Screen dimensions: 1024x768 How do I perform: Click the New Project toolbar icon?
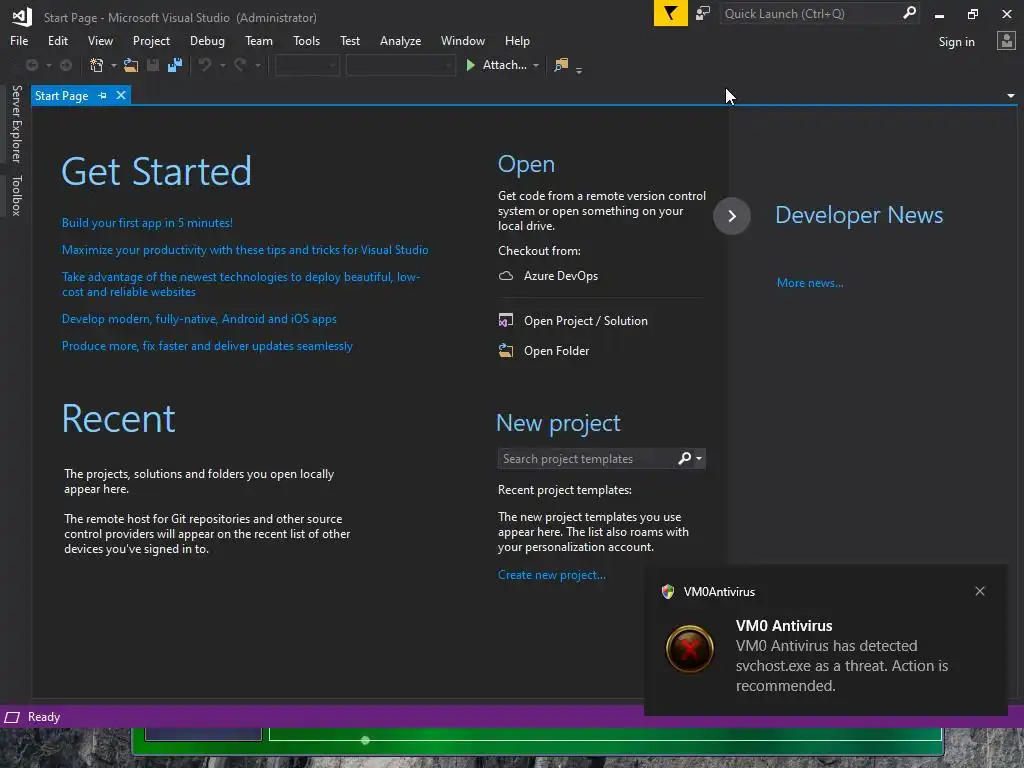97,65
